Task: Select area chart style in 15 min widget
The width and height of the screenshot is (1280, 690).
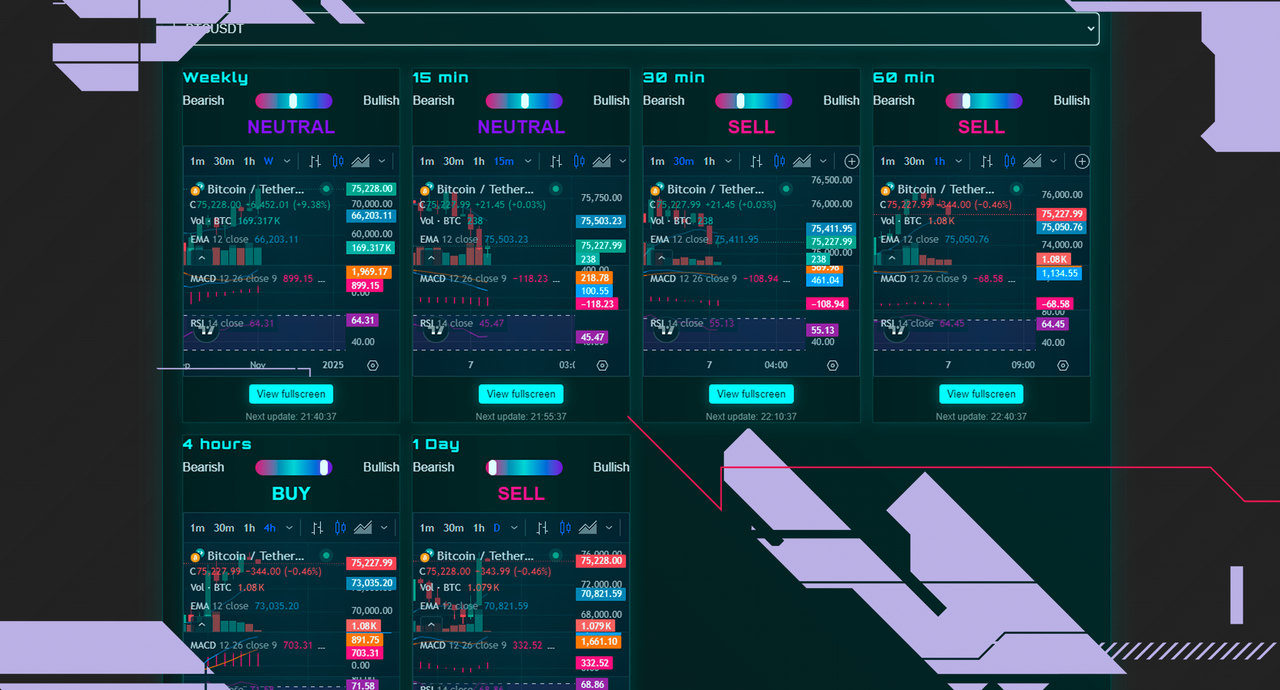Action: (601, 161)
